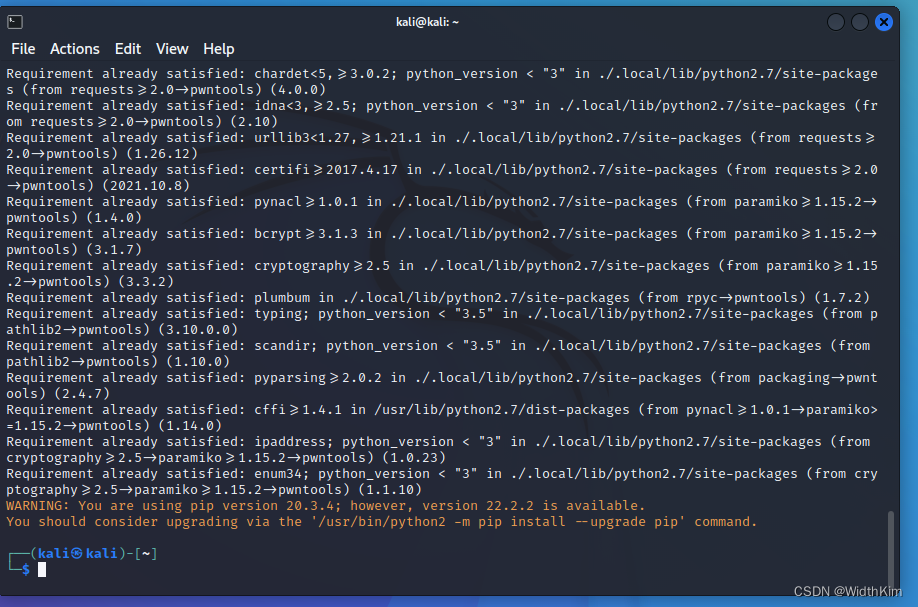
Task: Close the kali@kali terminal window
Action: click(x=883, y=21)
